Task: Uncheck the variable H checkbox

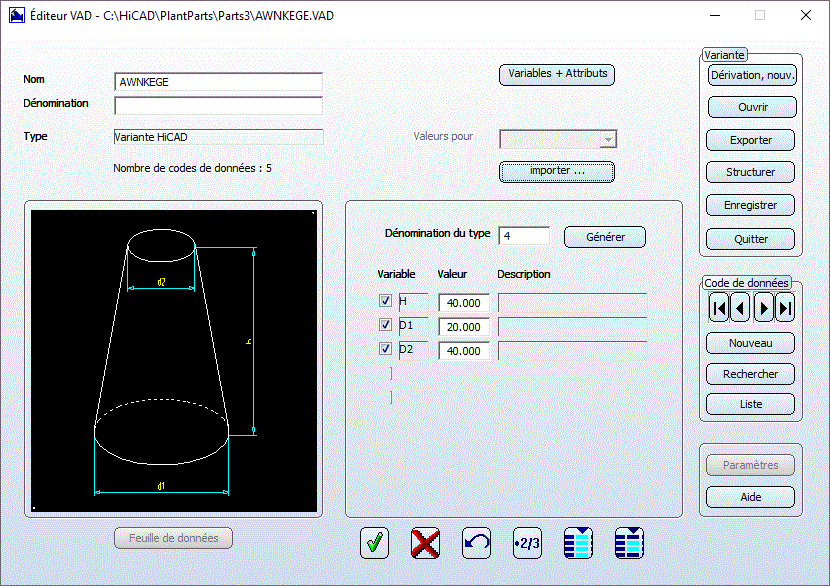Action: (385, 301)
